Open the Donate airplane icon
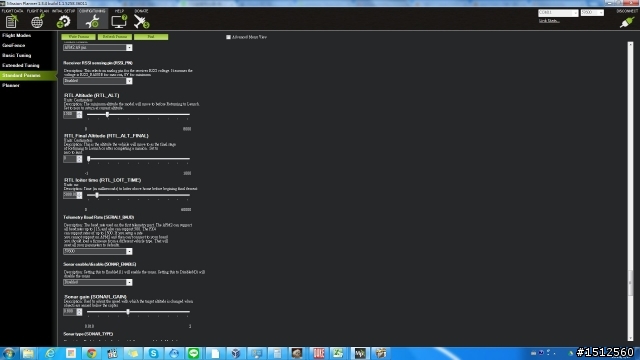The image size is (640, 360). tap(142, 21)
